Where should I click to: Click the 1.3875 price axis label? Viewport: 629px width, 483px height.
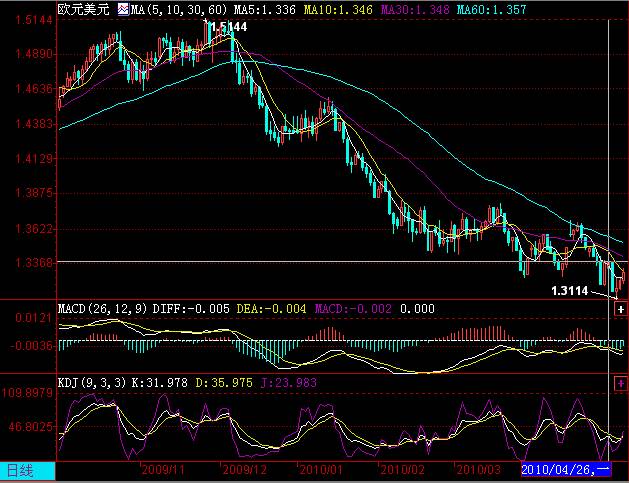pos(34,193)
